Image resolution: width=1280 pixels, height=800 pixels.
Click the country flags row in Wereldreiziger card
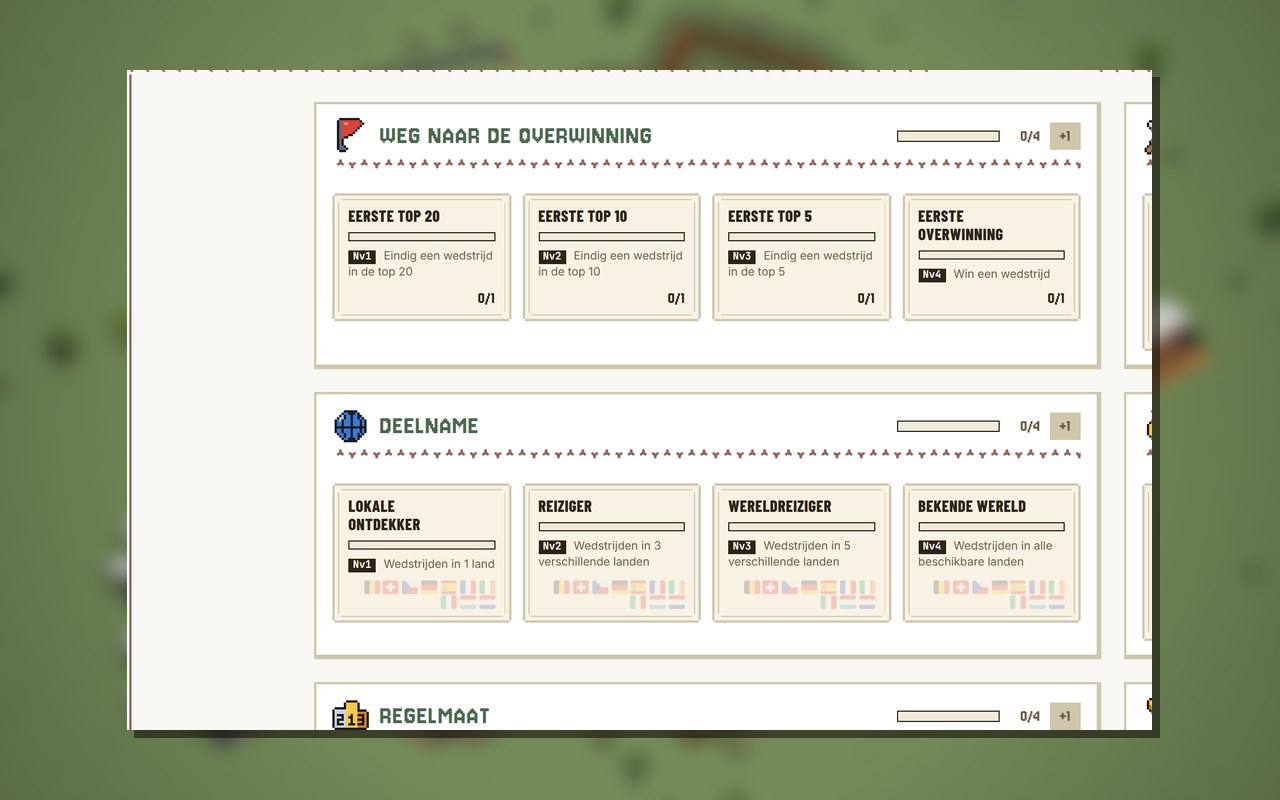click(809, 595)
